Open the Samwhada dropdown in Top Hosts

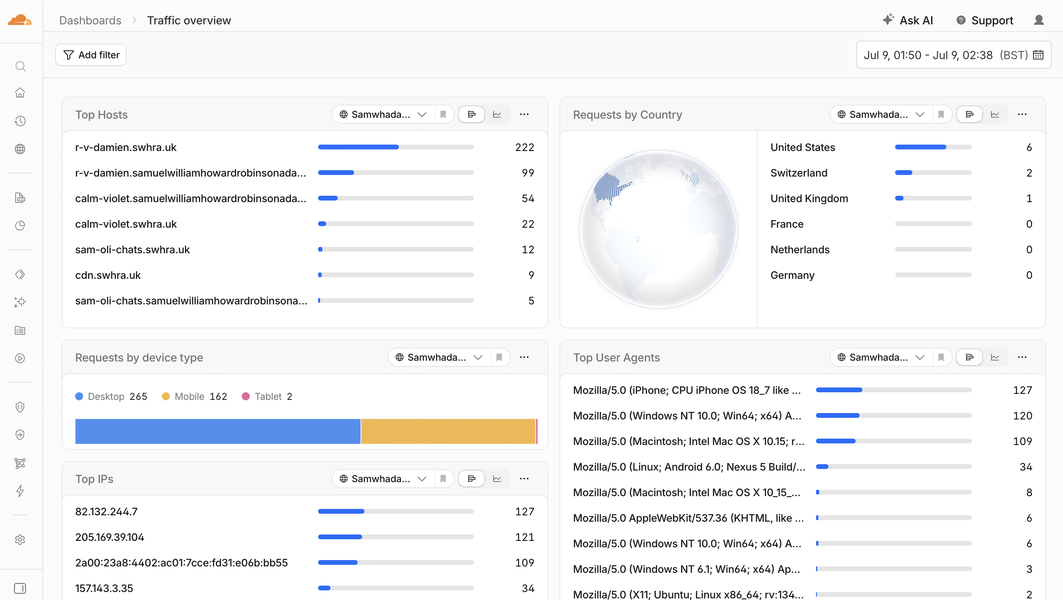point(383,115)
